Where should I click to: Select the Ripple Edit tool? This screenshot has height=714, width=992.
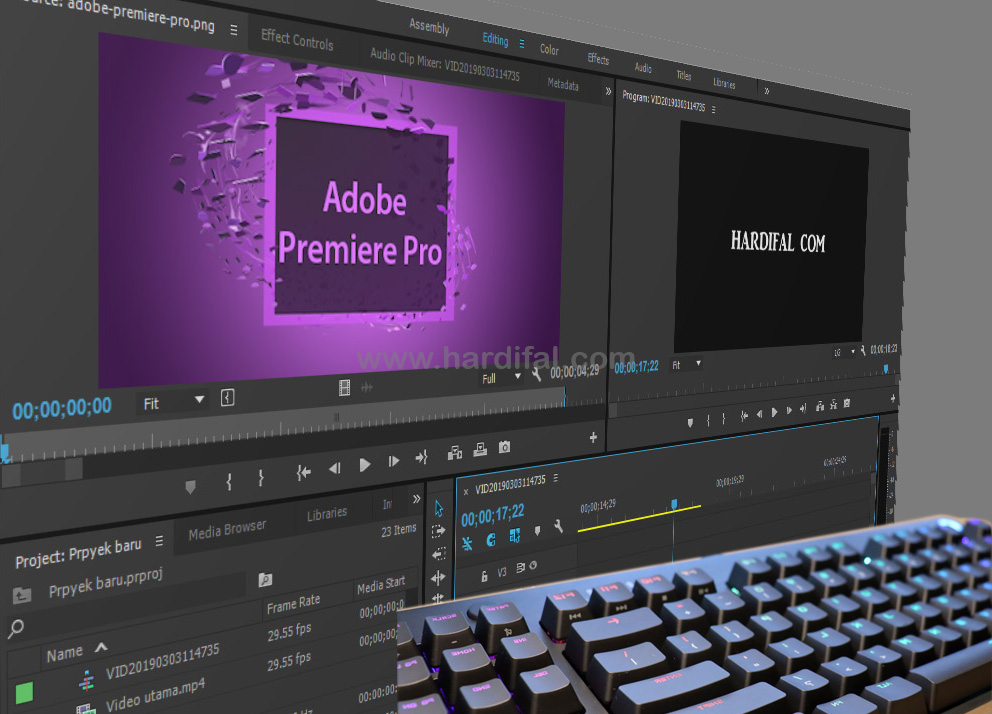pos(438,577)
